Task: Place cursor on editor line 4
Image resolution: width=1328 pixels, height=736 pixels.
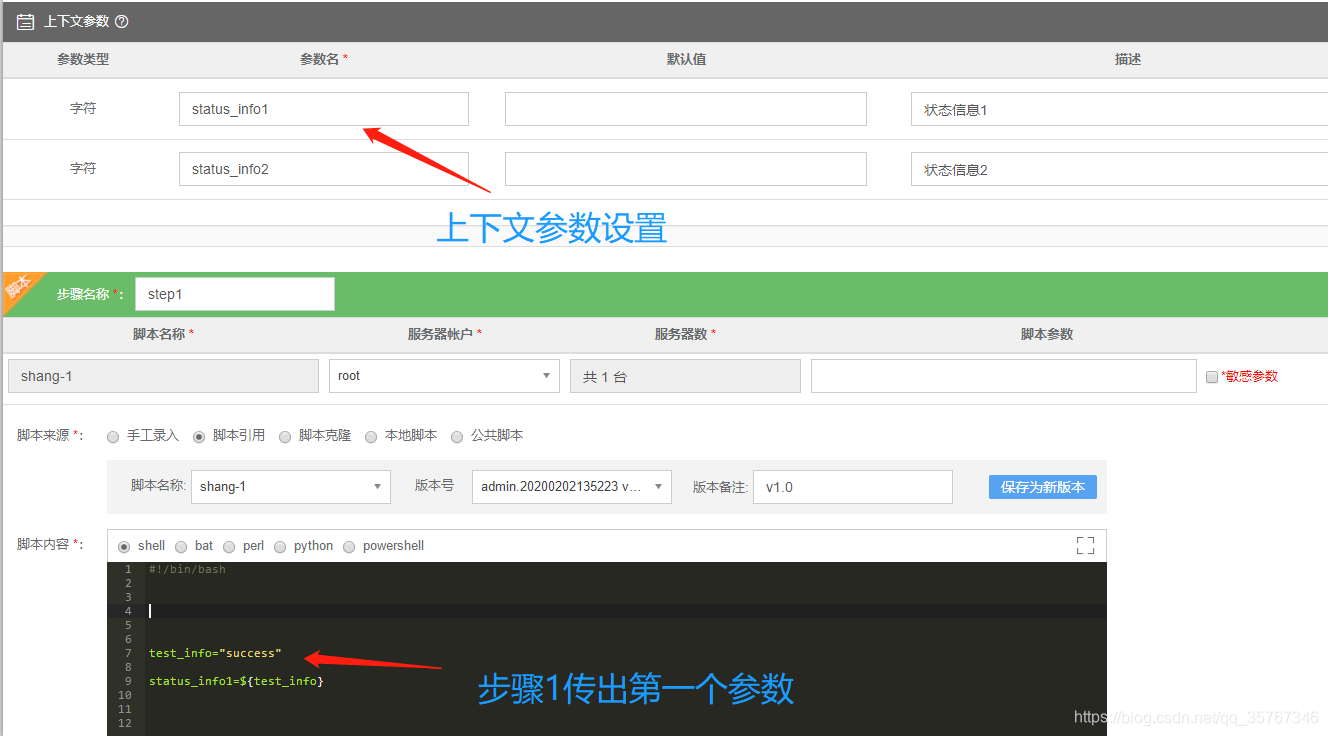Action: coord(626,611)
